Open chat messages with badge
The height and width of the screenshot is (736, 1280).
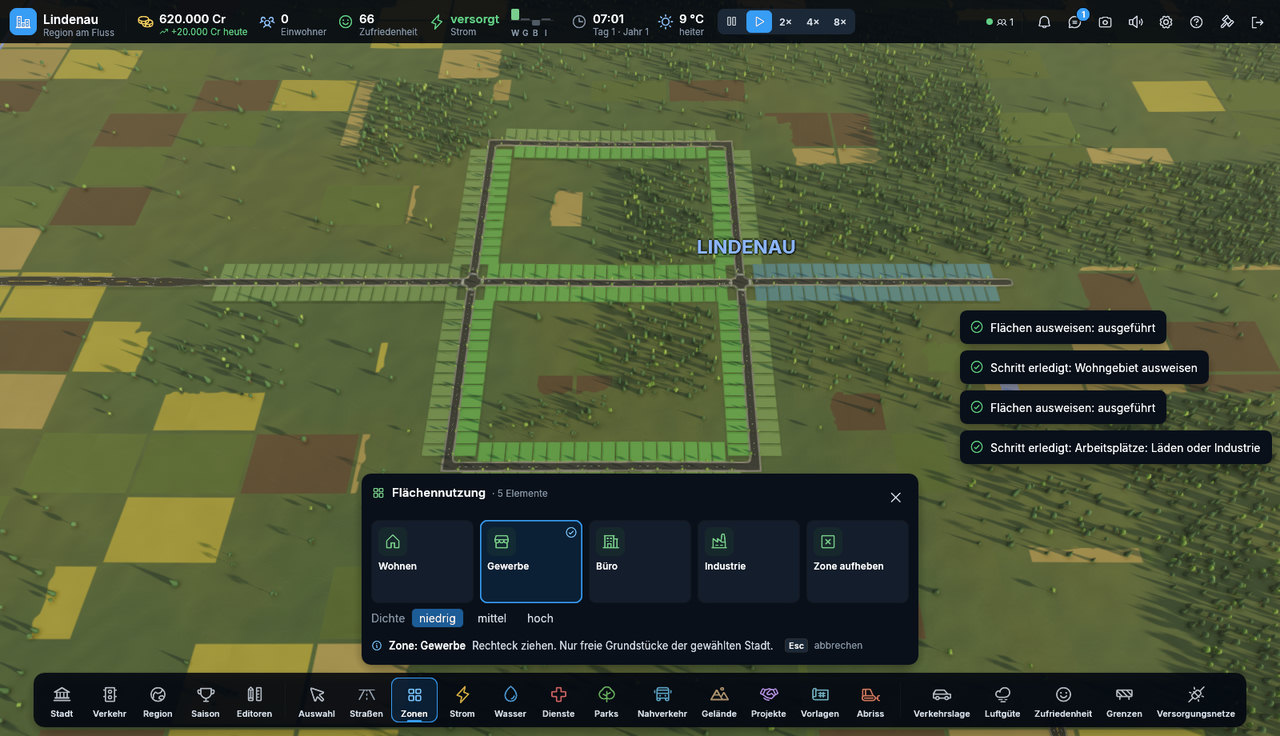click(x=1075, y=22)
